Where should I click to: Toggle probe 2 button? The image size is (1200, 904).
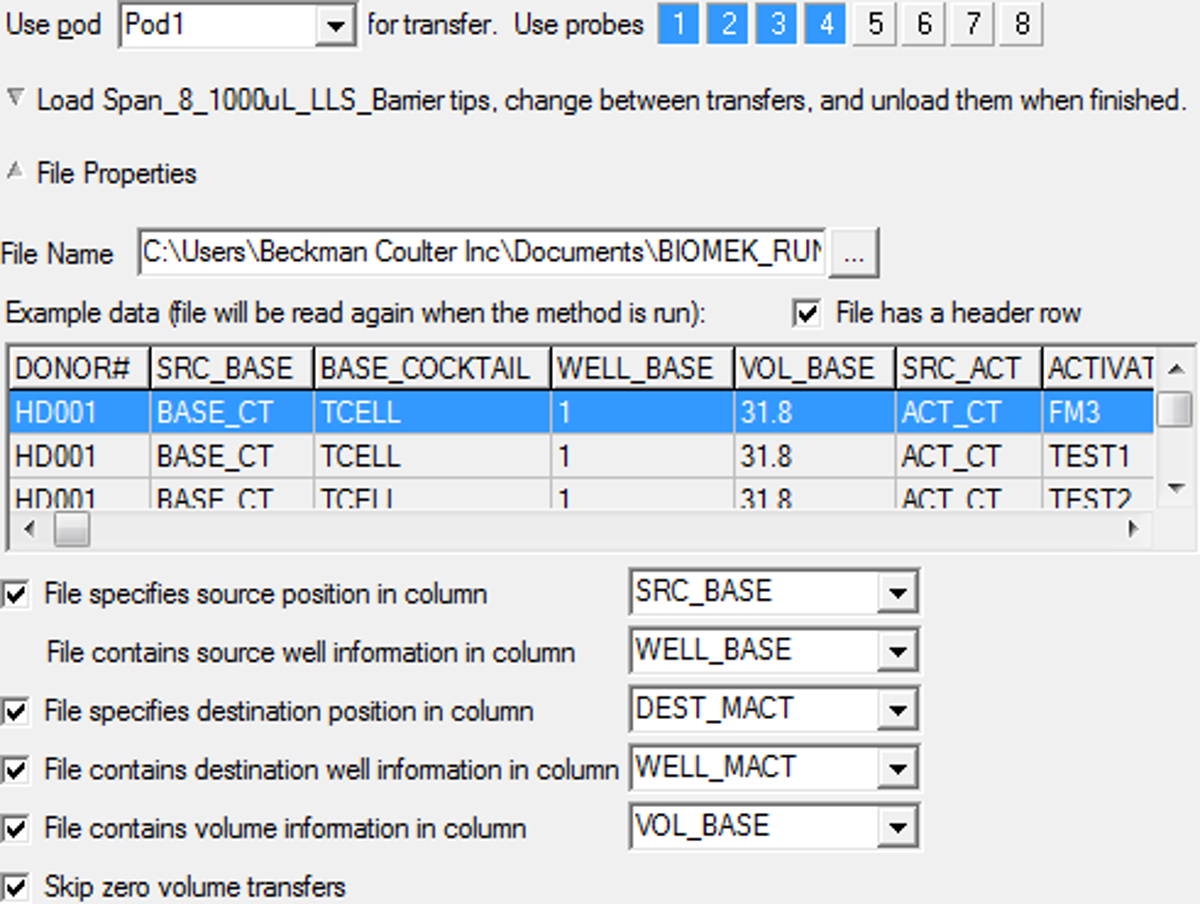point(727,24)
